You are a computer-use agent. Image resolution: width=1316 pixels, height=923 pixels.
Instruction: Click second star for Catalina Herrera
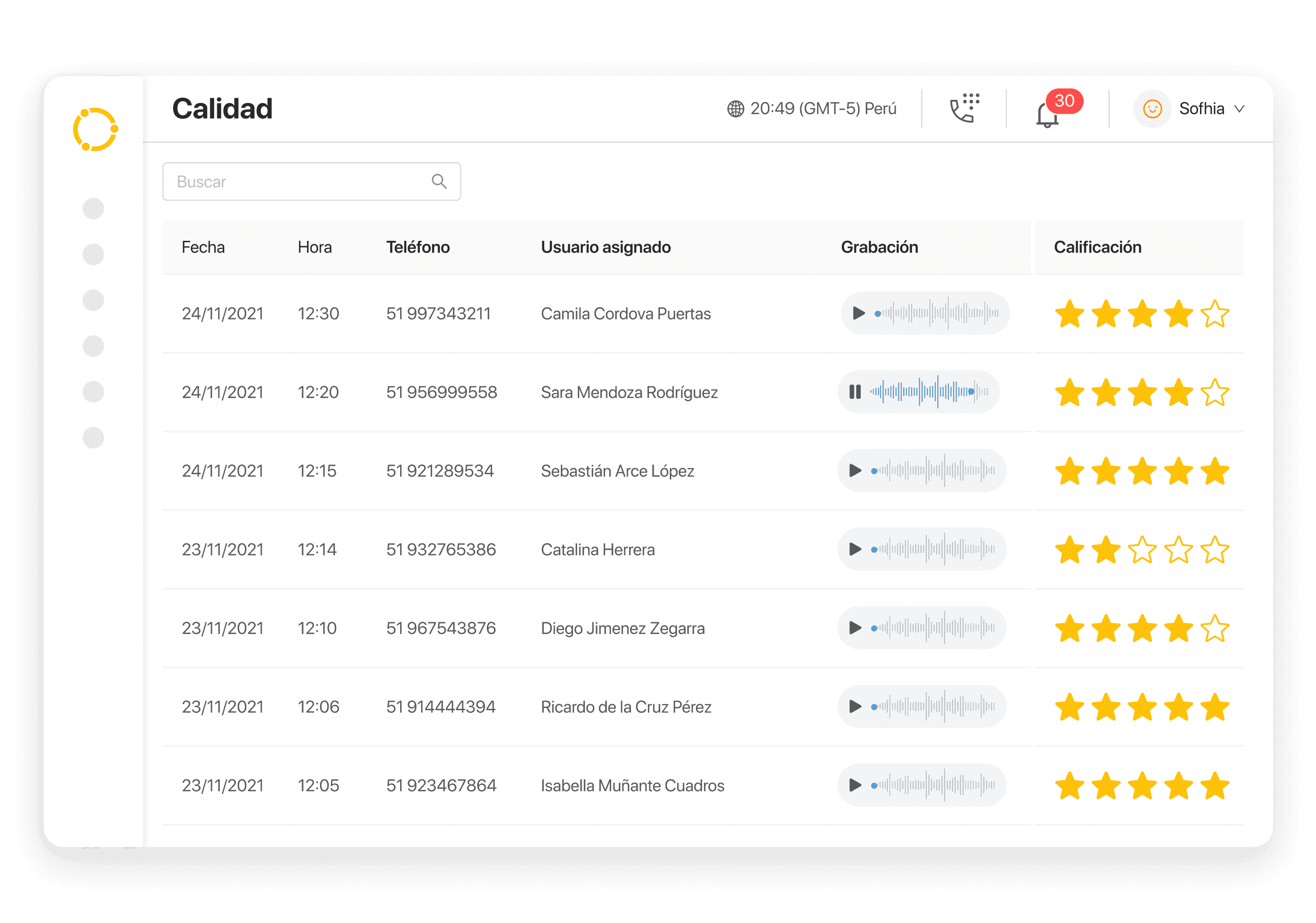pos(1106,549)
